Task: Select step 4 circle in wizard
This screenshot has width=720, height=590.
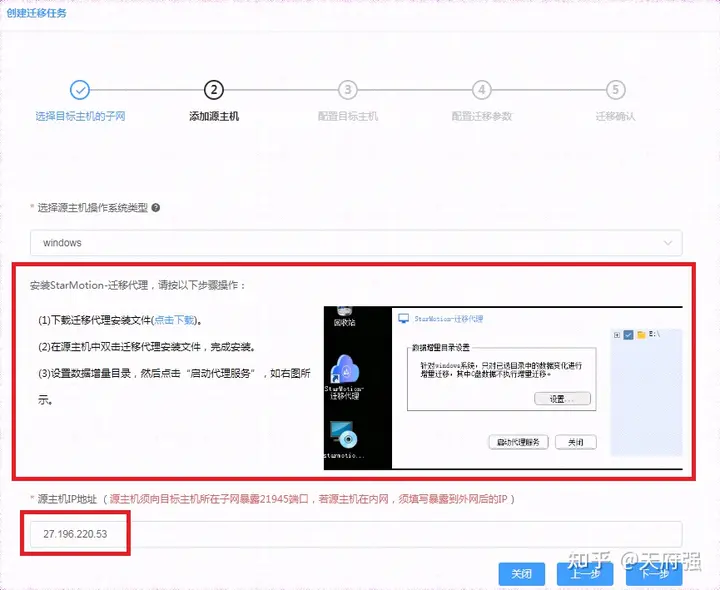Action: (x=481, y=90)
